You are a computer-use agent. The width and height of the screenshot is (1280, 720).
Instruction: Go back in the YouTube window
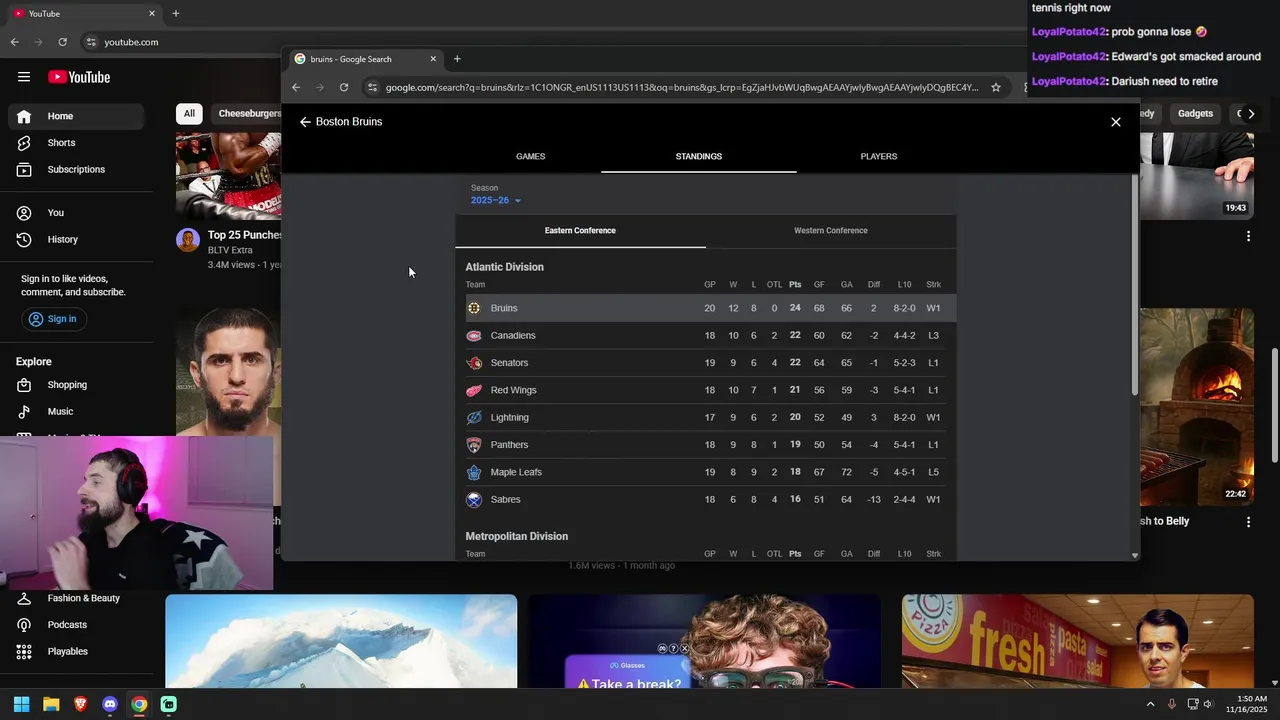14,42
